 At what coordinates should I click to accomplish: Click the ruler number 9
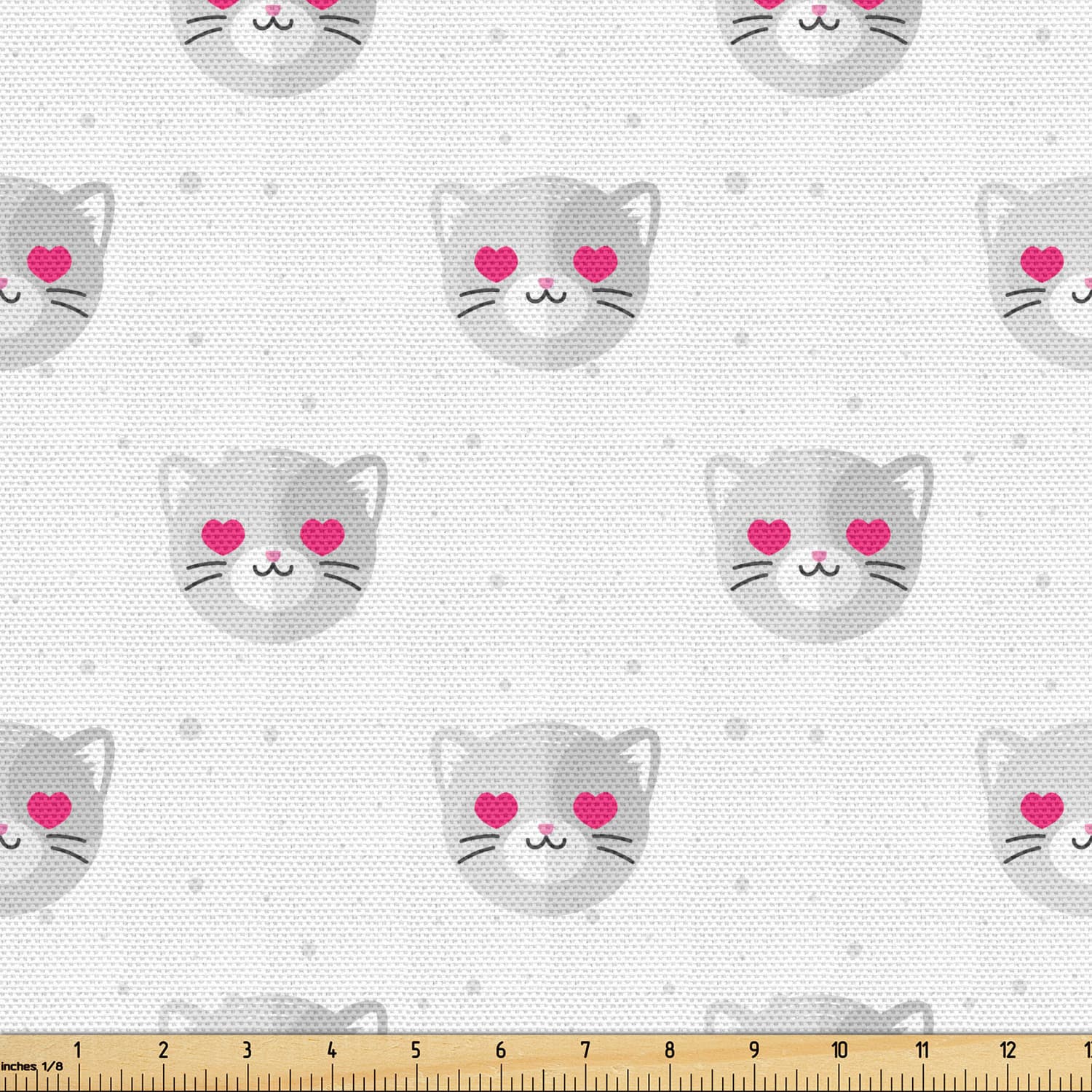click(753, 1051)
